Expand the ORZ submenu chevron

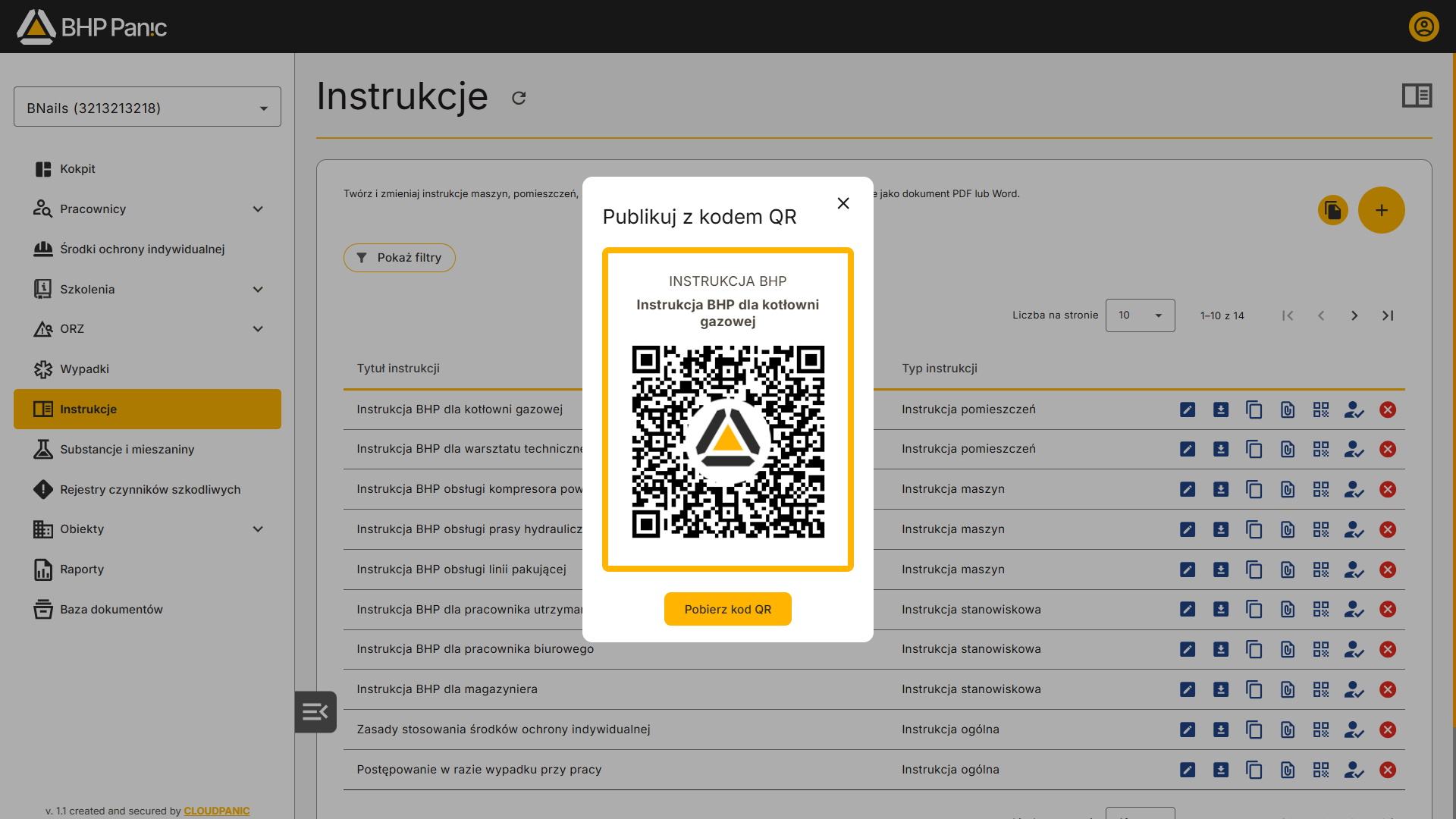[x=258, y=329]
